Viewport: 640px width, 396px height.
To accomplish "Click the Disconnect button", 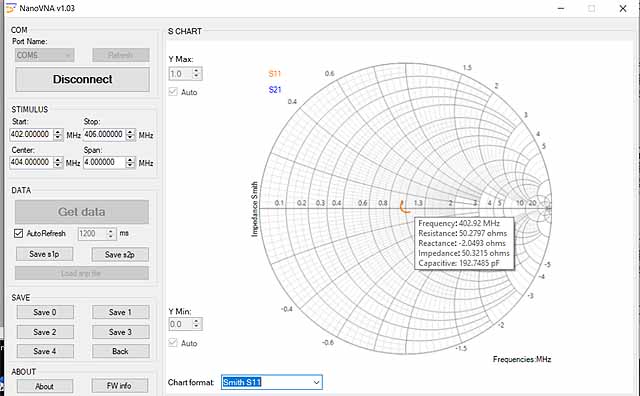I will point(82,79).
